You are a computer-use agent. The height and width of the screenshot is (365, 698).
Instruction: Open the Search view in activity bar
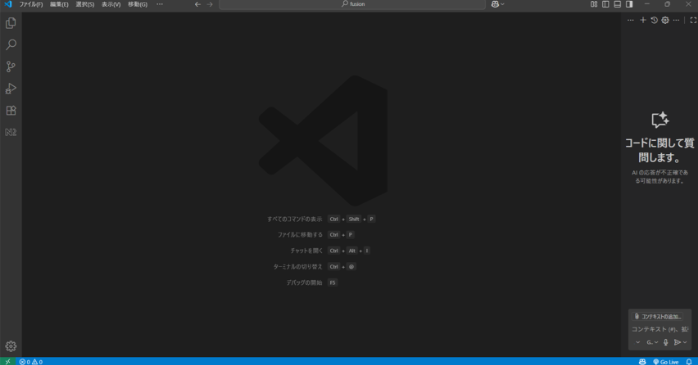[x=11, y=45]
